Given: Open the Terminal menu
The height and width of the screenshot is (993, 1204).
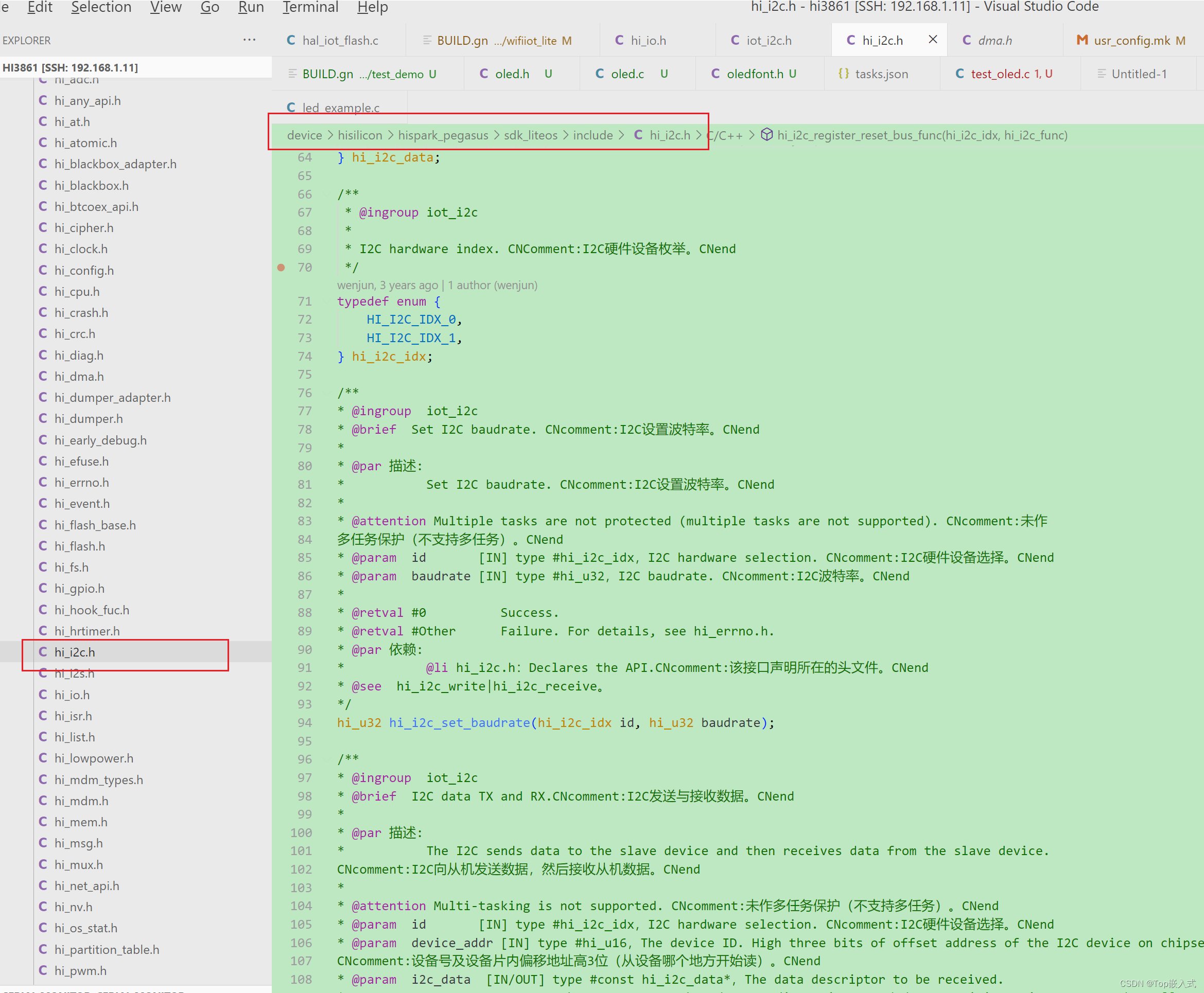Looking at the screenshot, I should [x=310, y=7].
